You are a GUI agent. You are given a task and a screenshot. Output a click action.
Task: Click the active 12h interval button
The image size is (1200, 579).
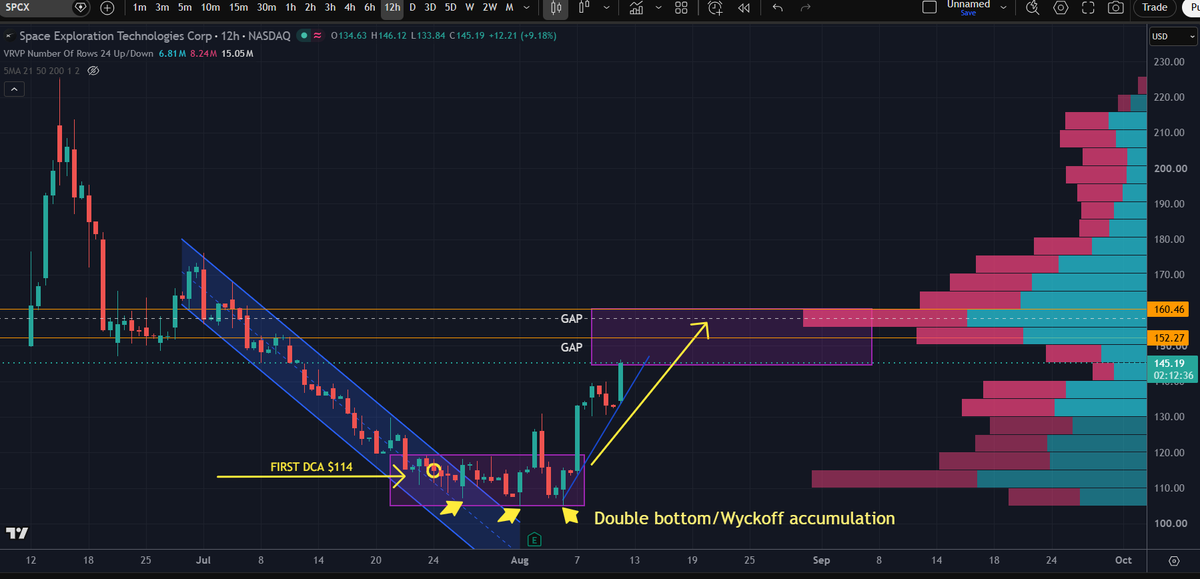click(x=393, y=7)
